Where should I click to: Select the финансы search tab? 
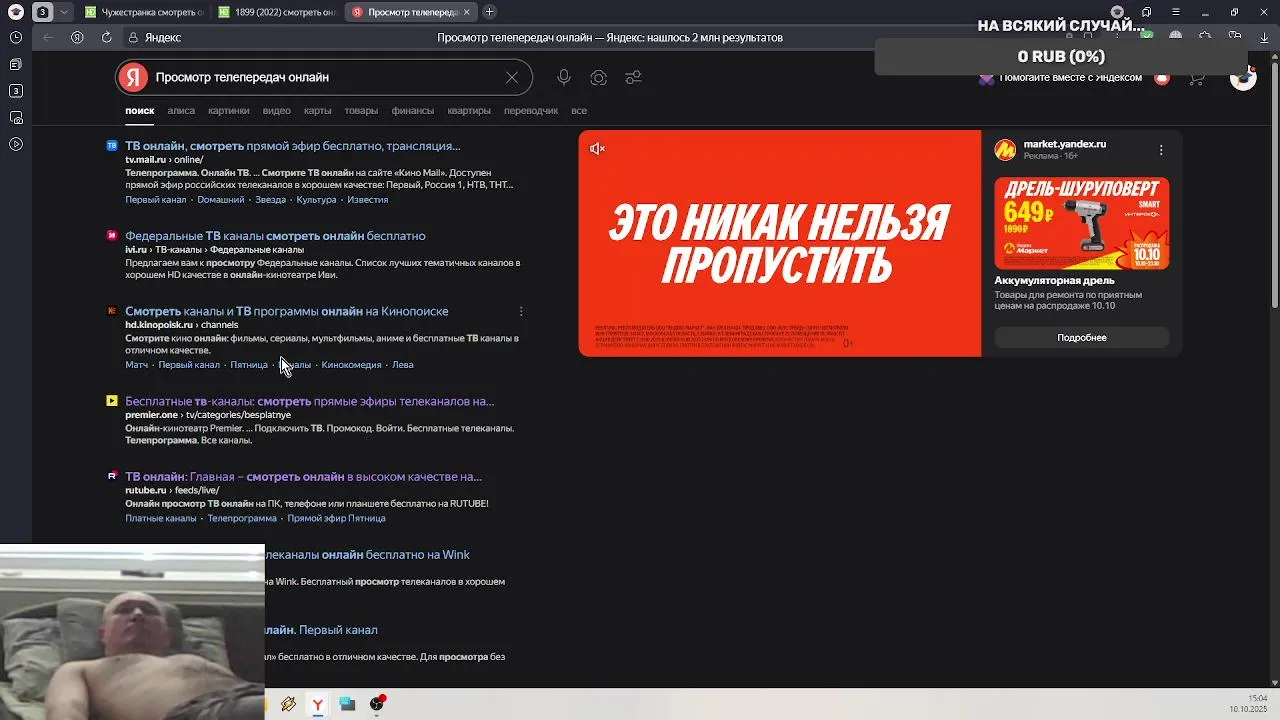pos(413,110)
